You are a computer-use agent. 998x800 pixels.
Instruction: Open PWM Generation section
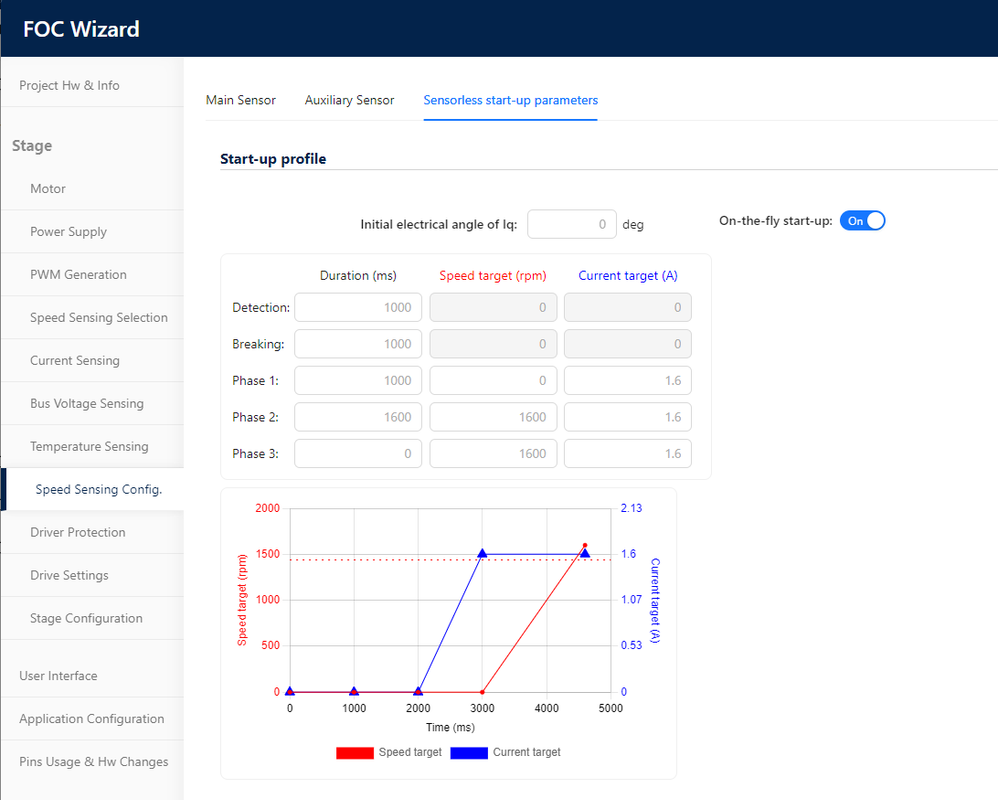tap(78, 274)
